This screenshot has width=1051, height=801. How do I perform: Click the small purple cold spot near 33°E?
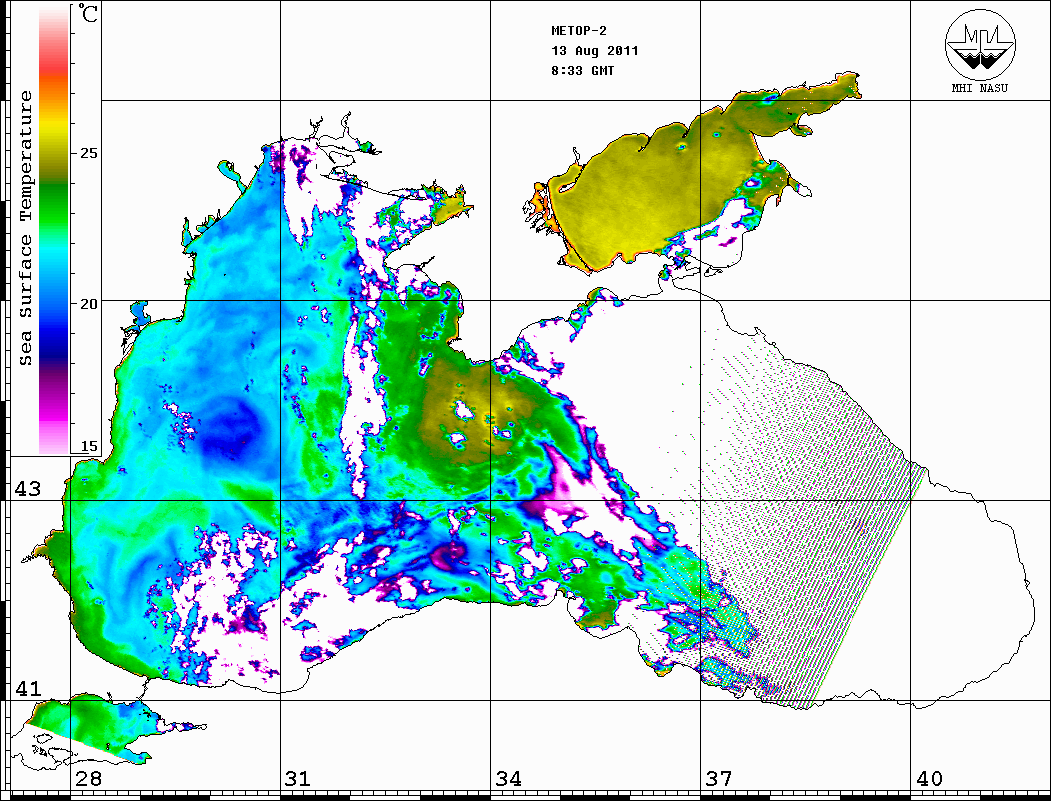tap(448, 555)
